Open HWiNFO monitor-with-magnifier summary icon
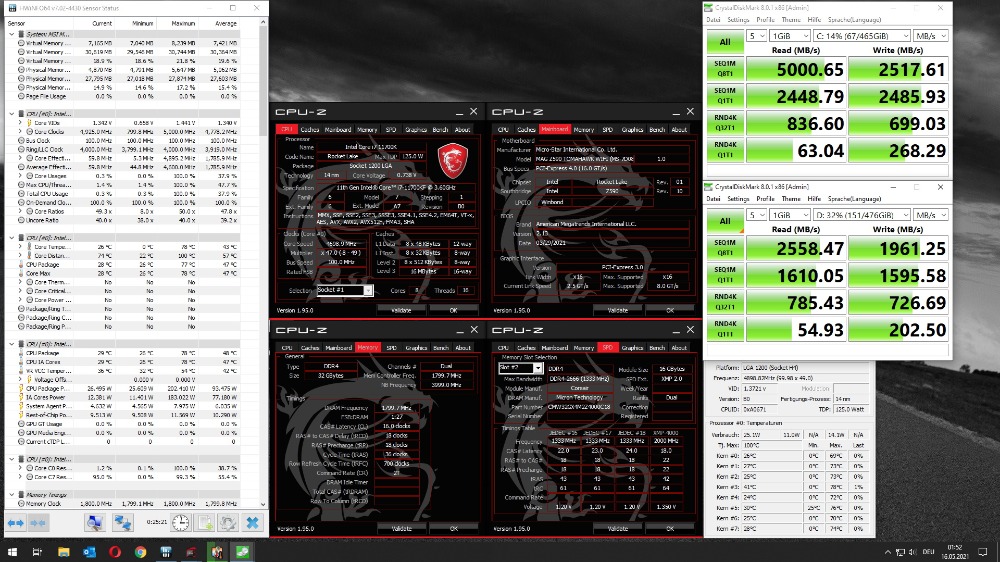Screen dimensions: 1000x562 tap(94, 523)
